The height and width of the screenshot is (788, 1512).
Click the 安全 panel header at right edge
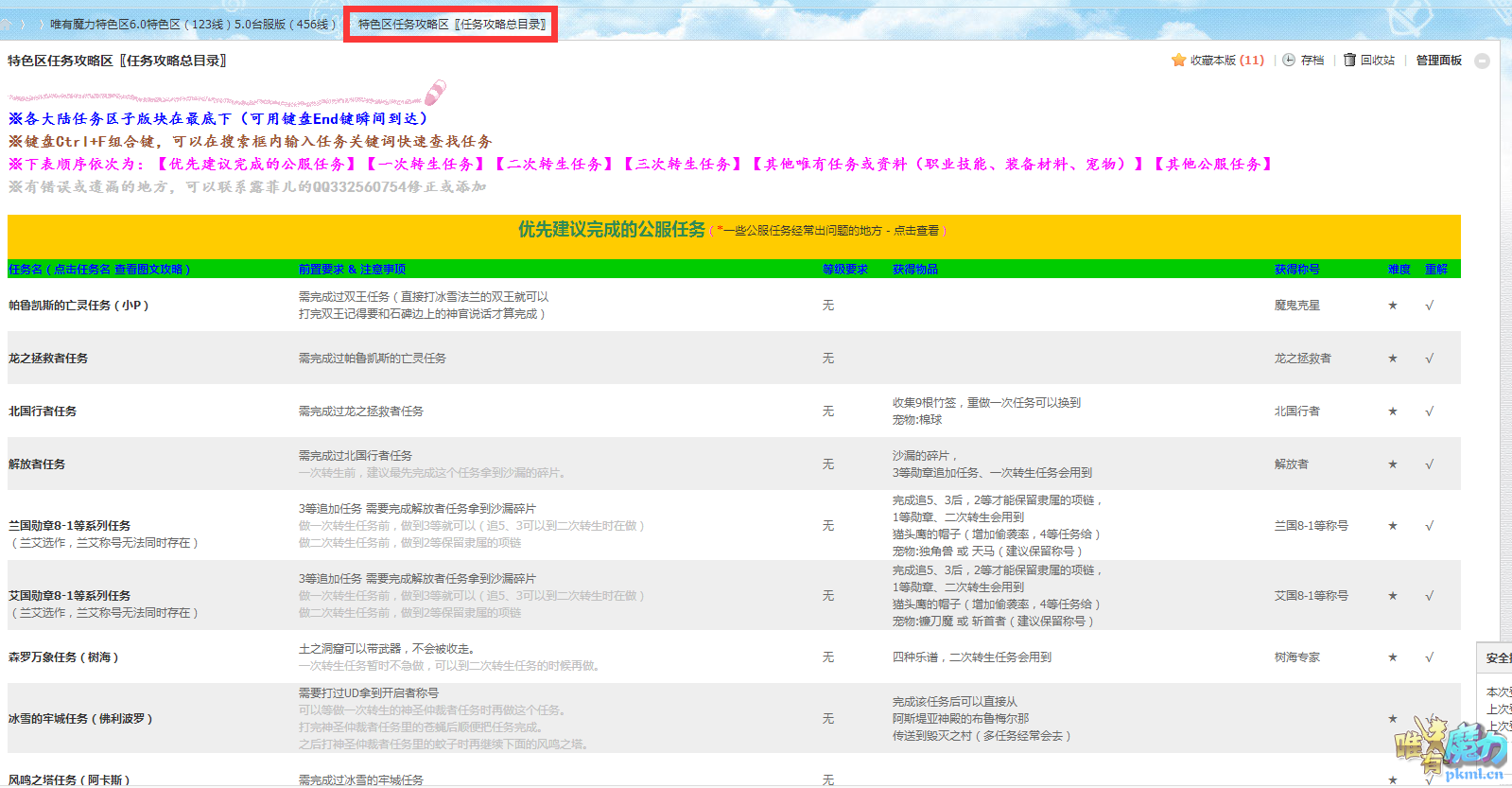[x=1497, y=657]
